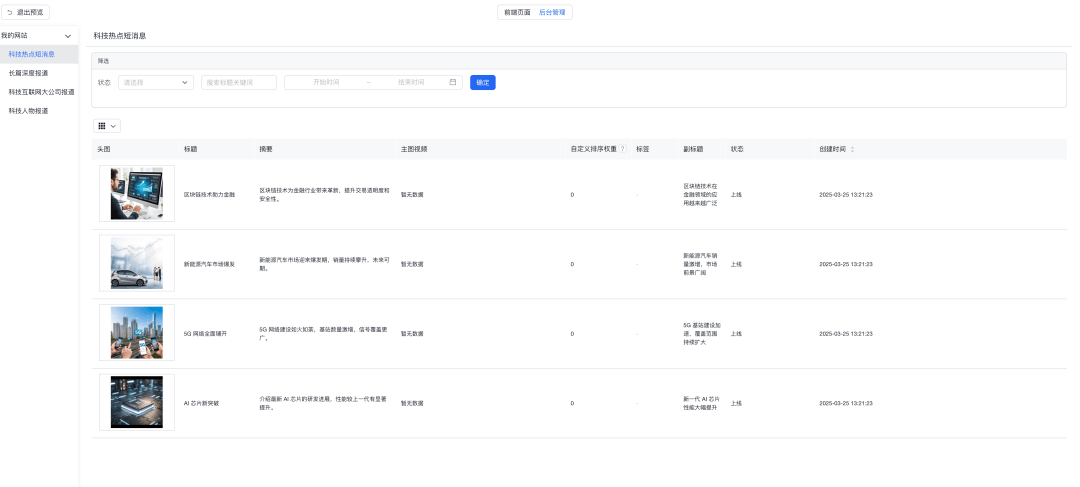Click the 退出预览 button
Viewport: 1080px width, 487px height.
point(26,12)
